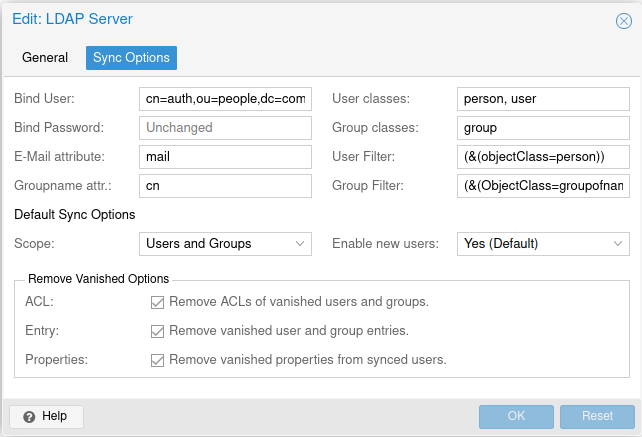
Task: Toggle Remove vanished properties checkbox
Action: 157,360
